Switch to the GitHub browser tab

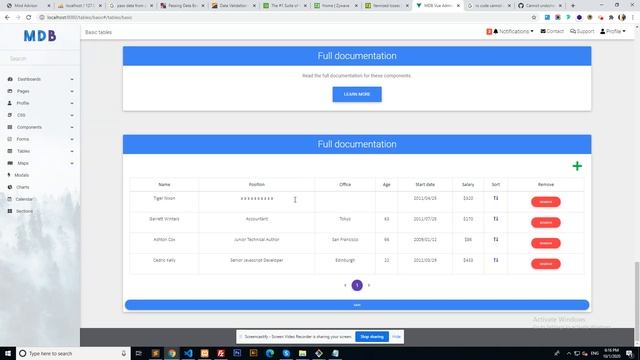(x=540, y=6)
